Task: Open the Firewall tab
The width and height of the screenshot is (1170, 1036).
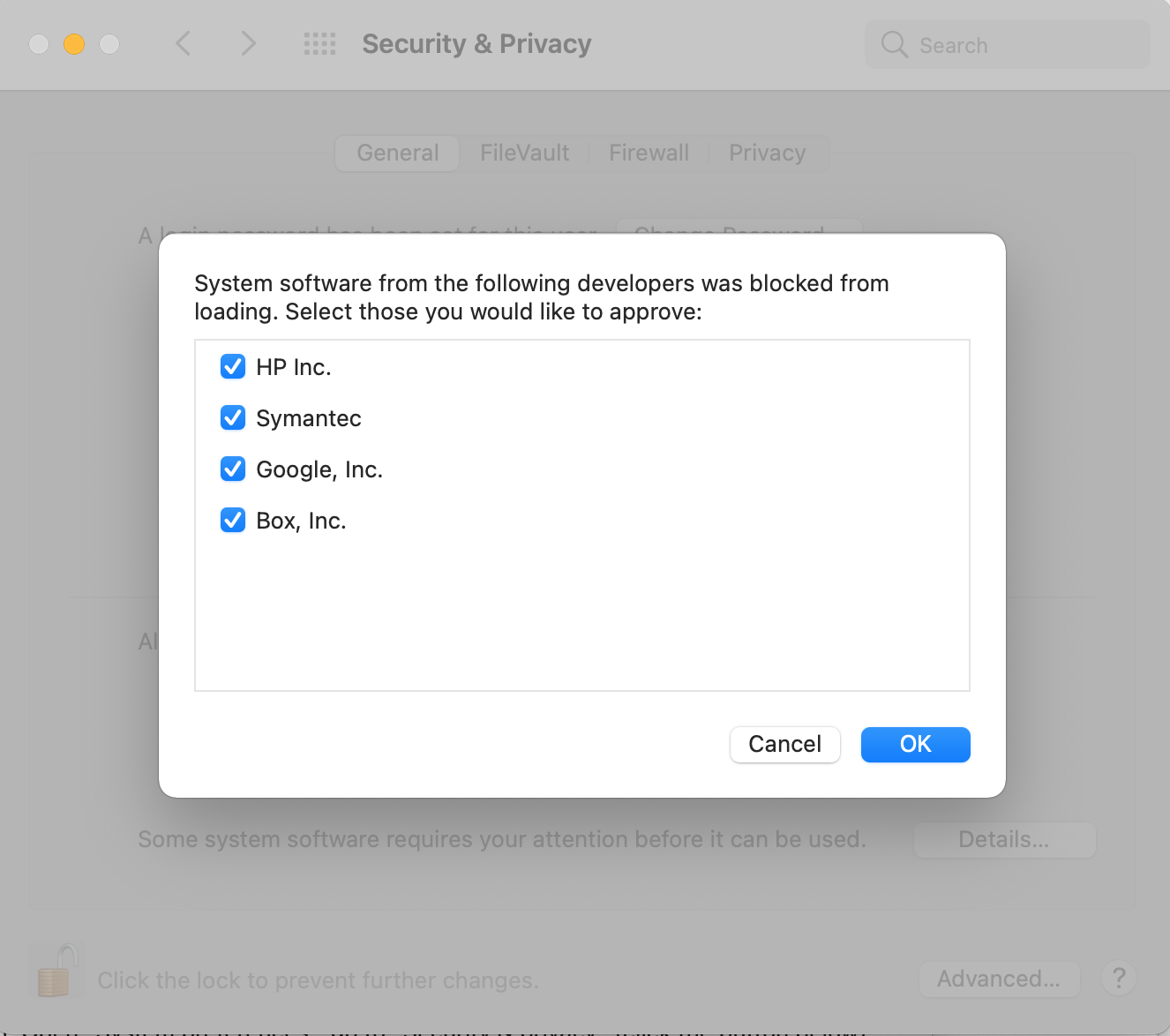Action: tap(649, 153)
